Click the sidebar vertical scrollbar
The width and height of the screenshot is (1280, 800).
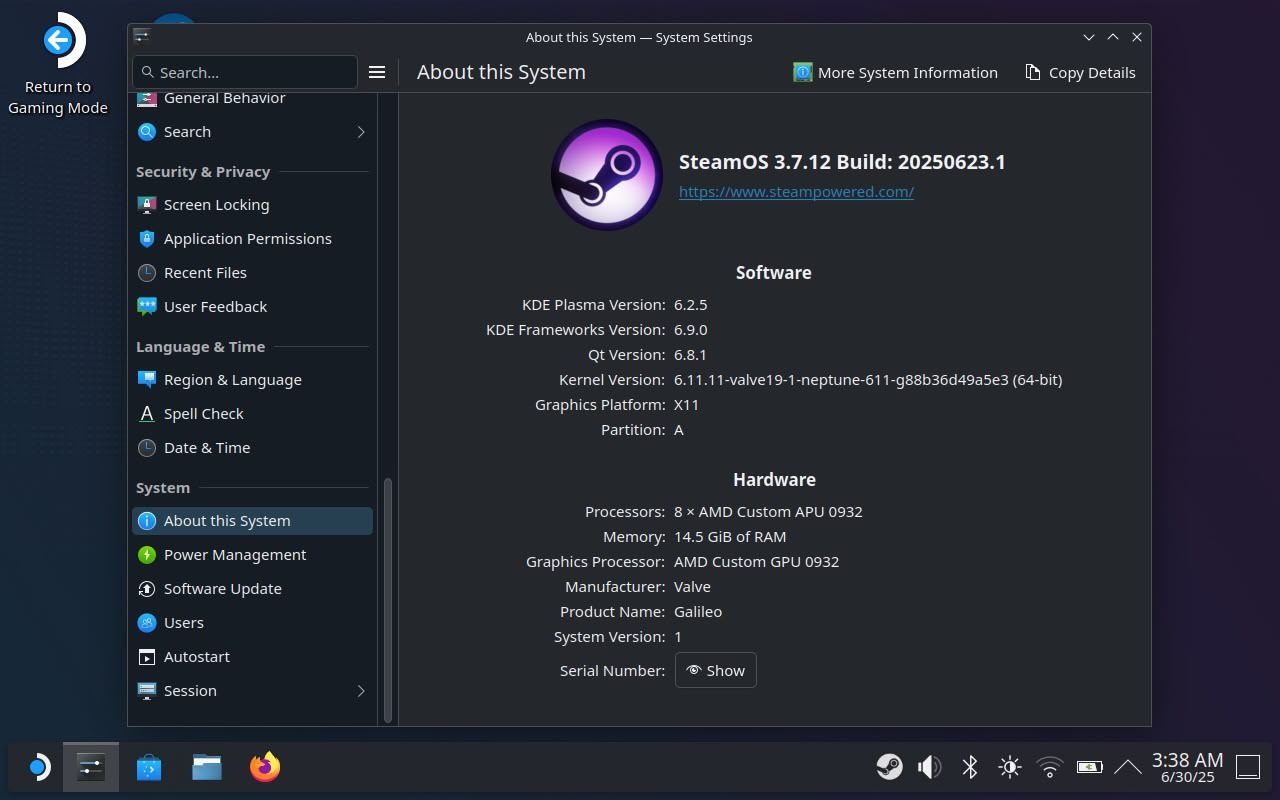click(x=388, y=600)
